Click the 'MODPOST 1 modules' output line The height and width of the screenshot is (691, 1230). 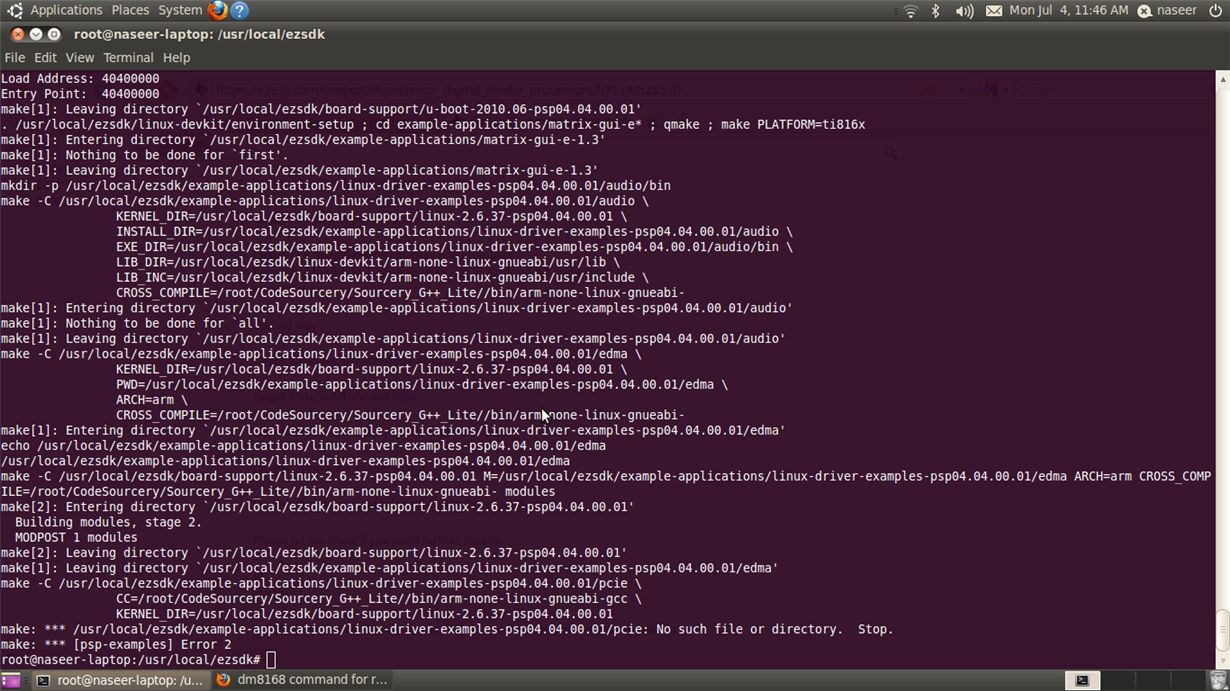click(x=76, y=538)
